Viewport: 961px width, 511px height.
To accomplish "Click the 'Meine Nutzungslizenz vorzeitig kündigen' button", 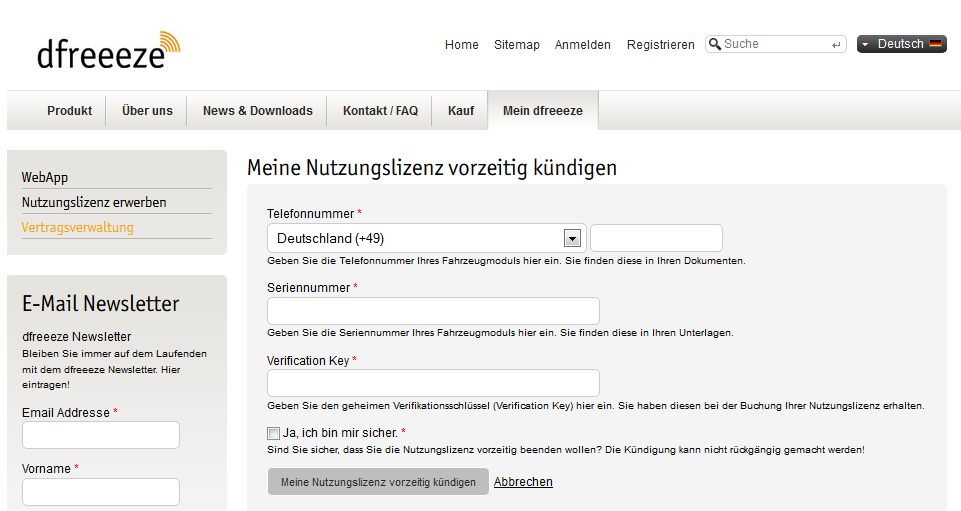I will [x=378, y=482].
